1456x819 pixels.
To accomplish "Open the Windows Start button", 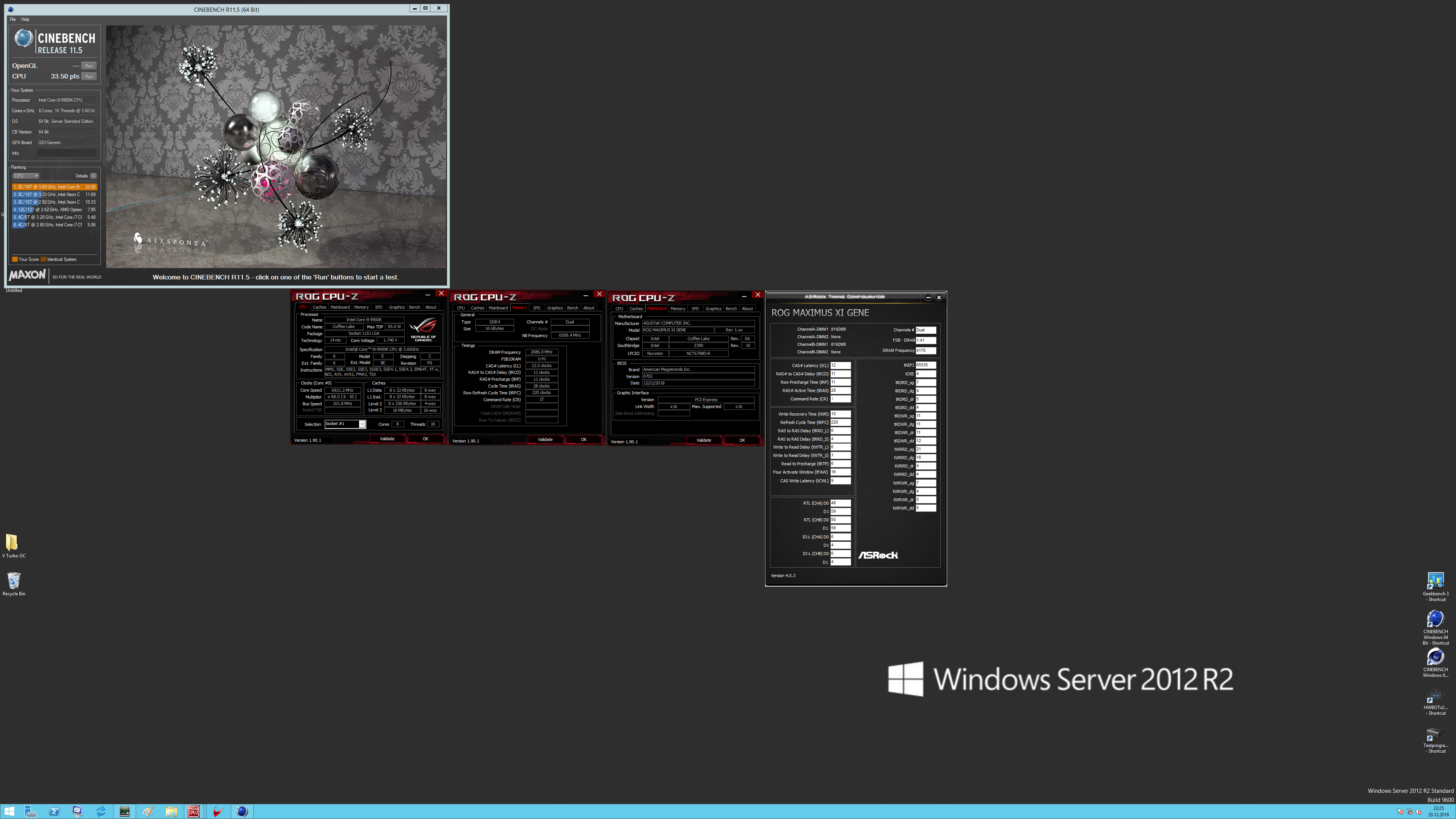I will [x=9, y=812].
